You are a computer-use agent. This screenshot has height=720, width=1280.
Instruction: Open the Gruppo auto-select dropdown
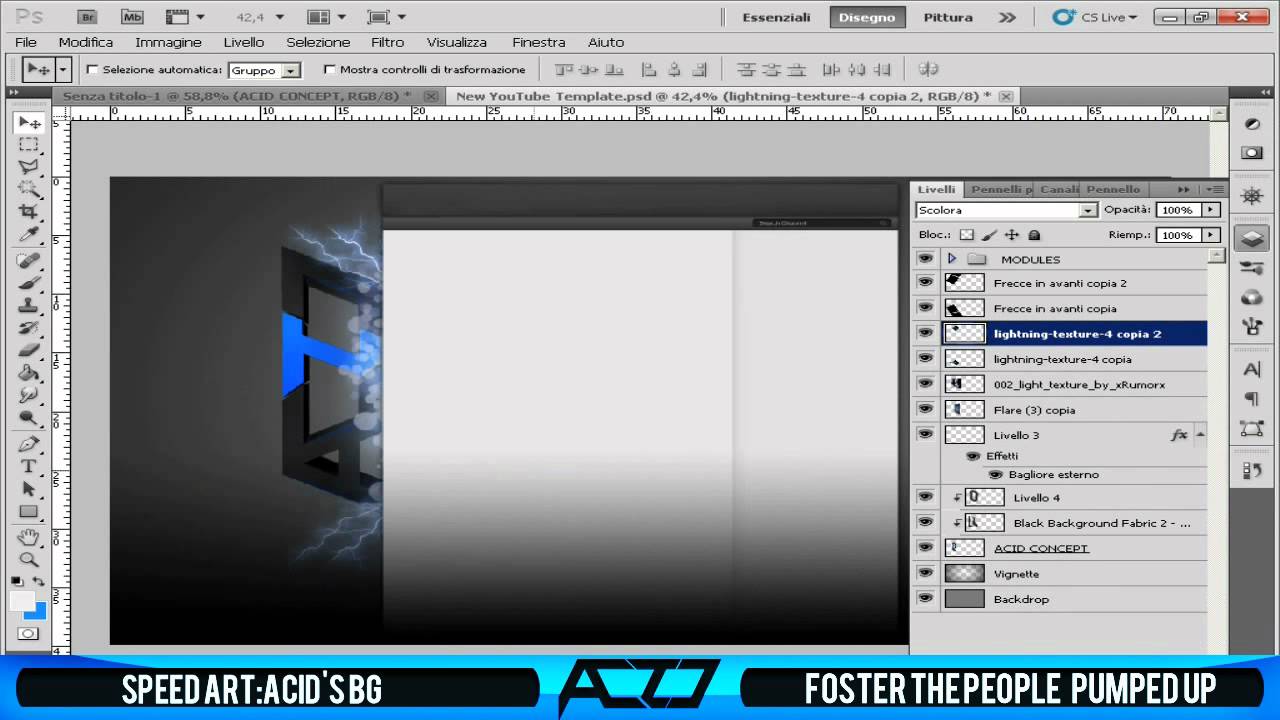tap(291, 71)
